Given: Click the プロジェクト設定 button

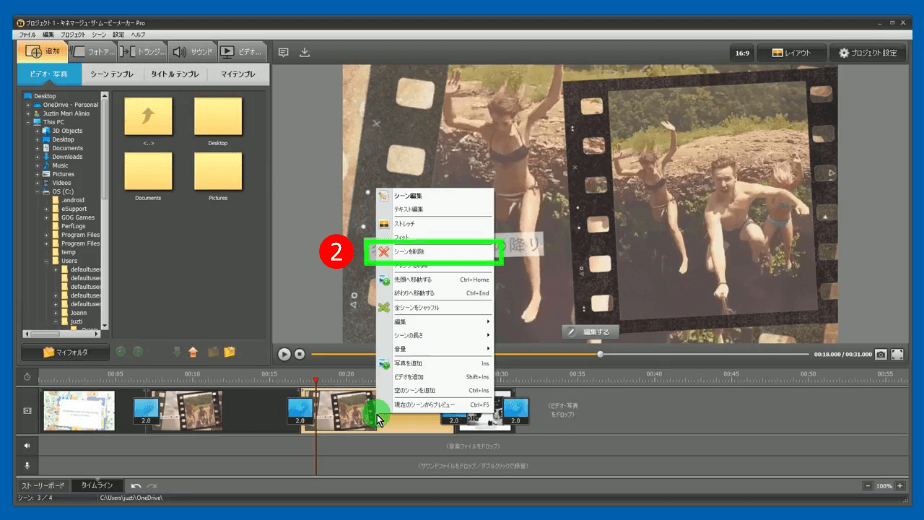Looking at the screenshot, I should tap(867, 53).
